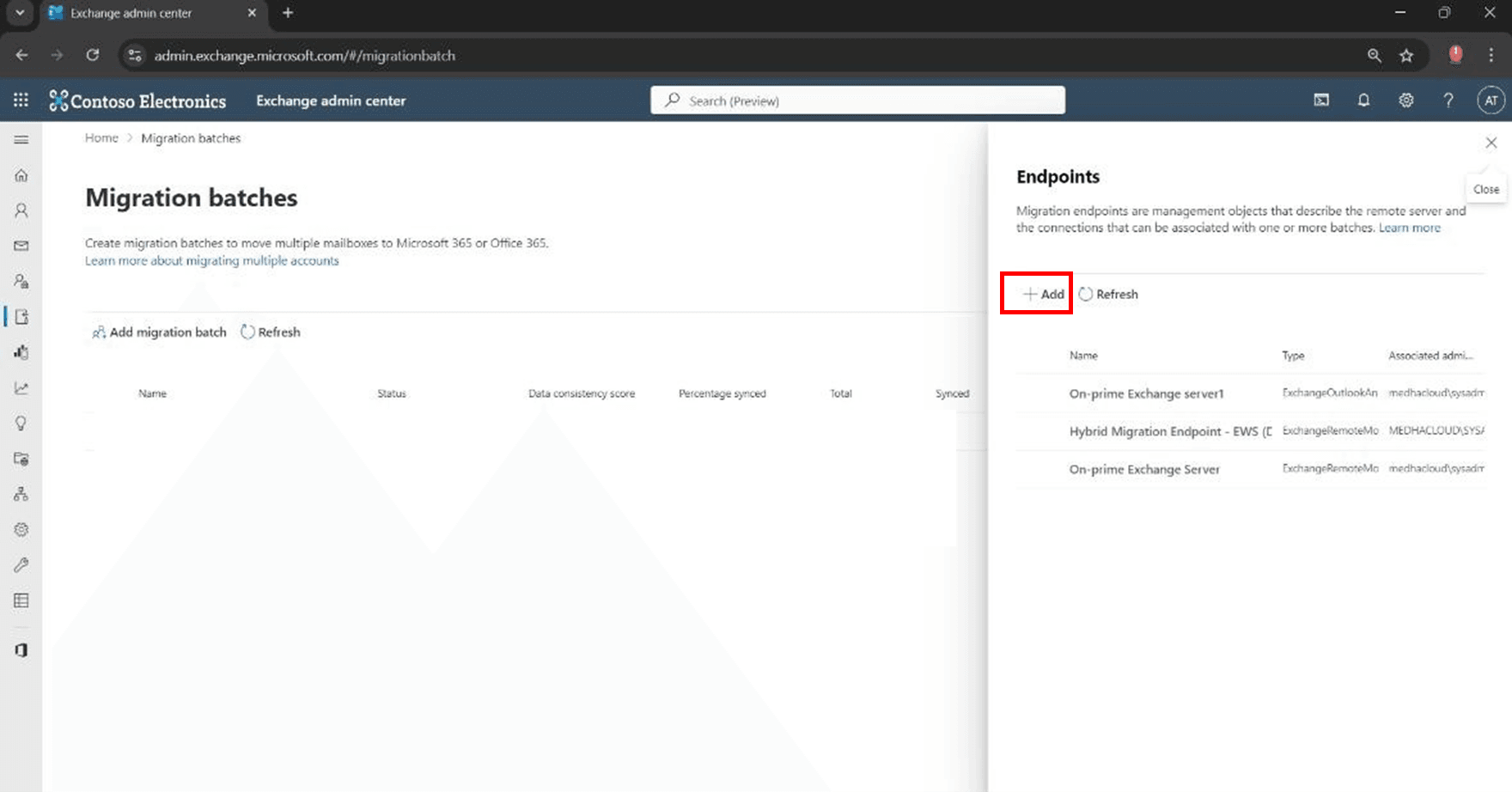Close the Endpoints panel
The height and width of the screenshot is (792, 1512).
pos(1491,143)
